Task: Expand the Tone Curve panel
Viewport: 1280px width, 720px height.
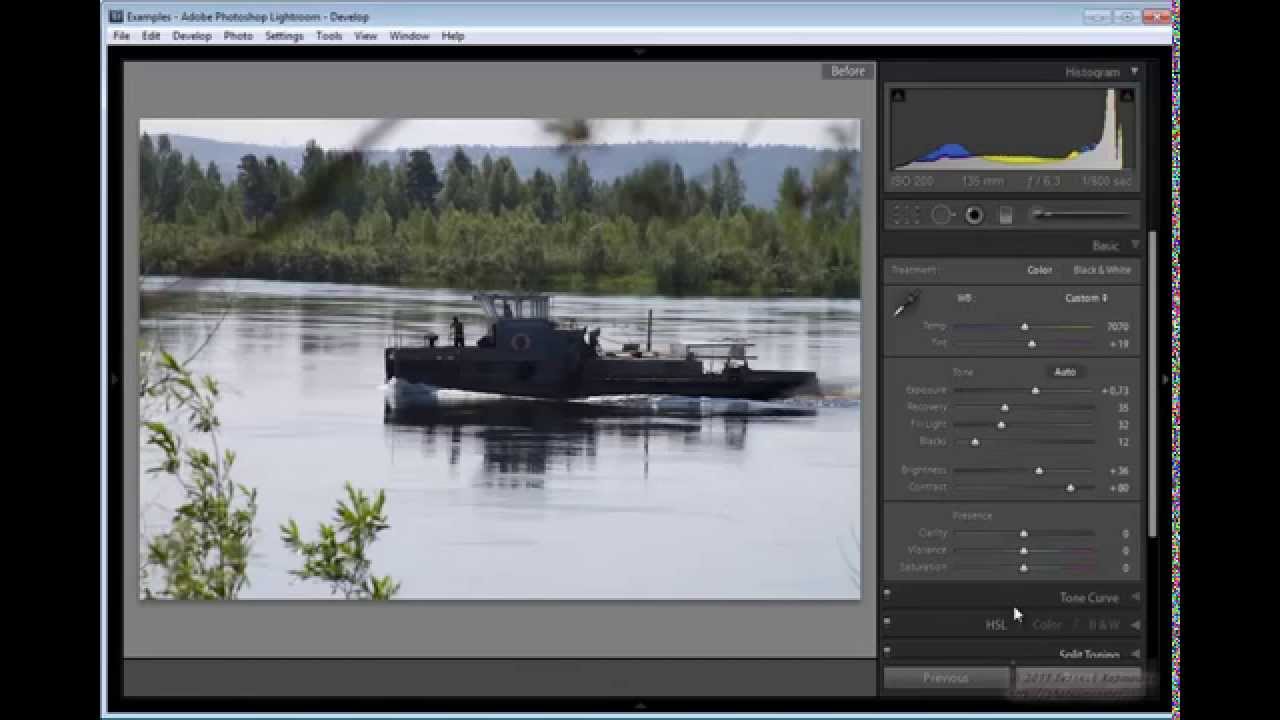Action: coord(1135,597)
